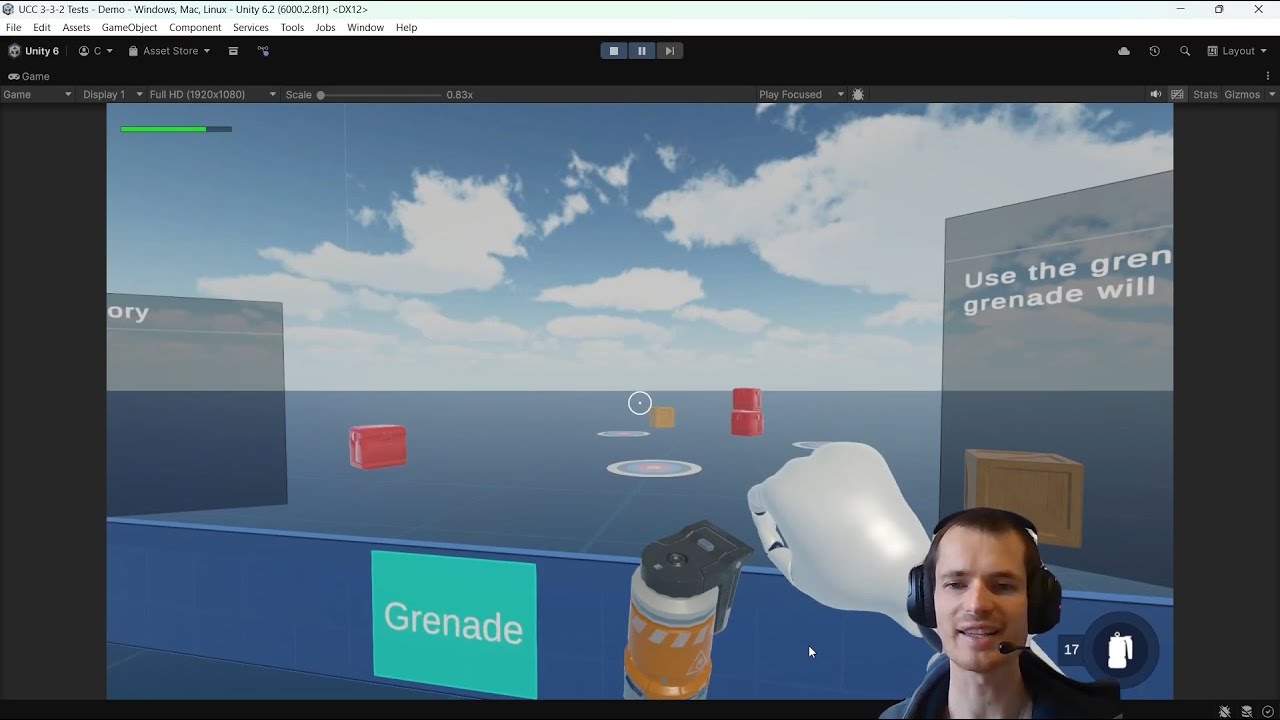Image resolution: width=1280 pixels, height=720 pixels.
Task: Open the Package Manager box icon
Action: click(233, 51)
